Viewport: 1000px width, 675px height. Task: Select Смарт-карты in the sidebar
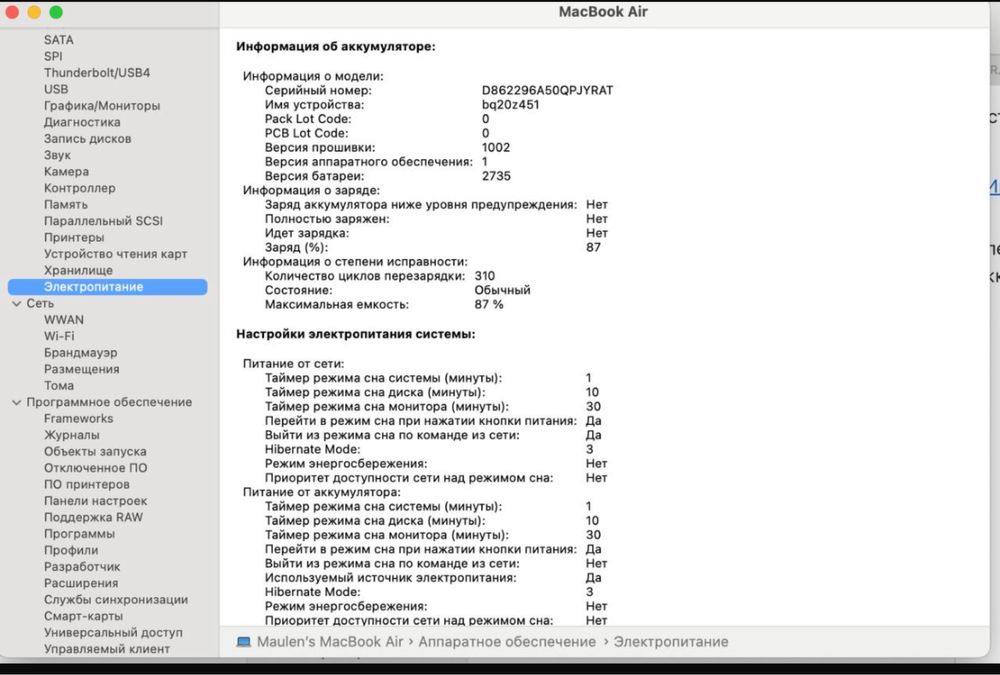click(x=84, y=616)
